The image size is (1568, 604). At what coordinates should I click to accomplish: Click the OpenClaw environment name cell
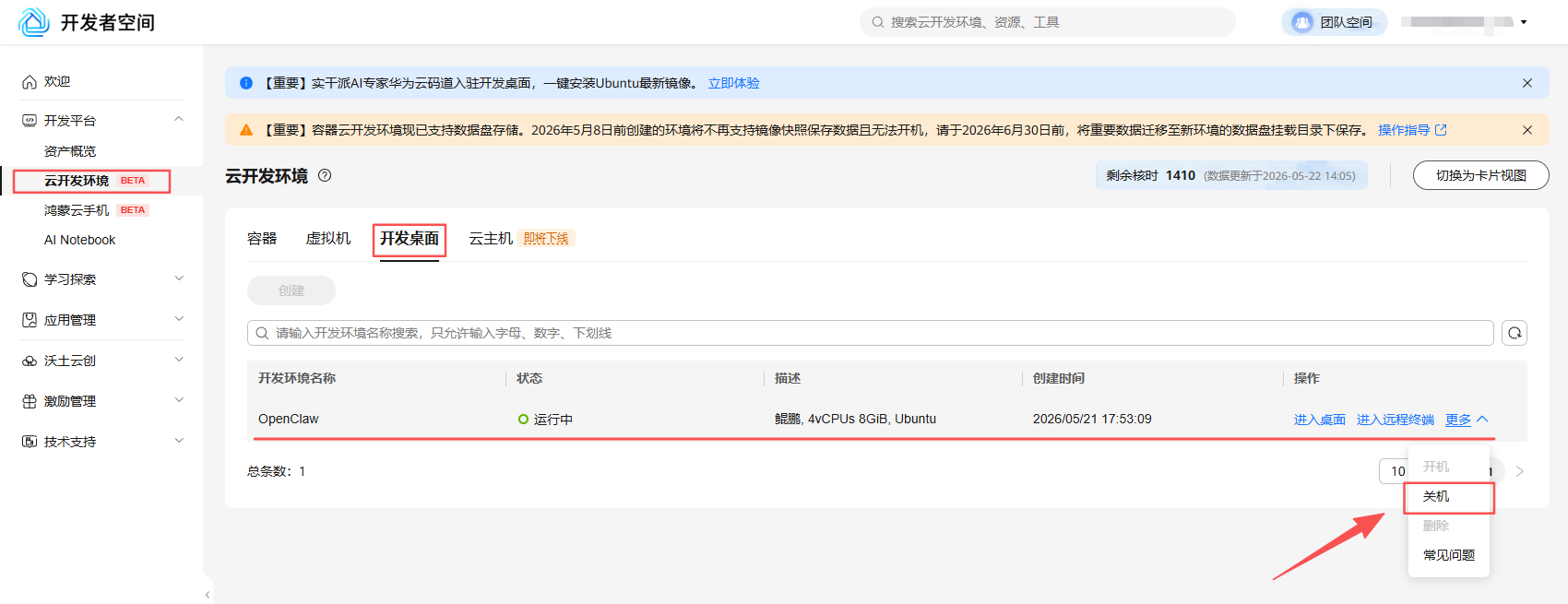pos(289,419)
